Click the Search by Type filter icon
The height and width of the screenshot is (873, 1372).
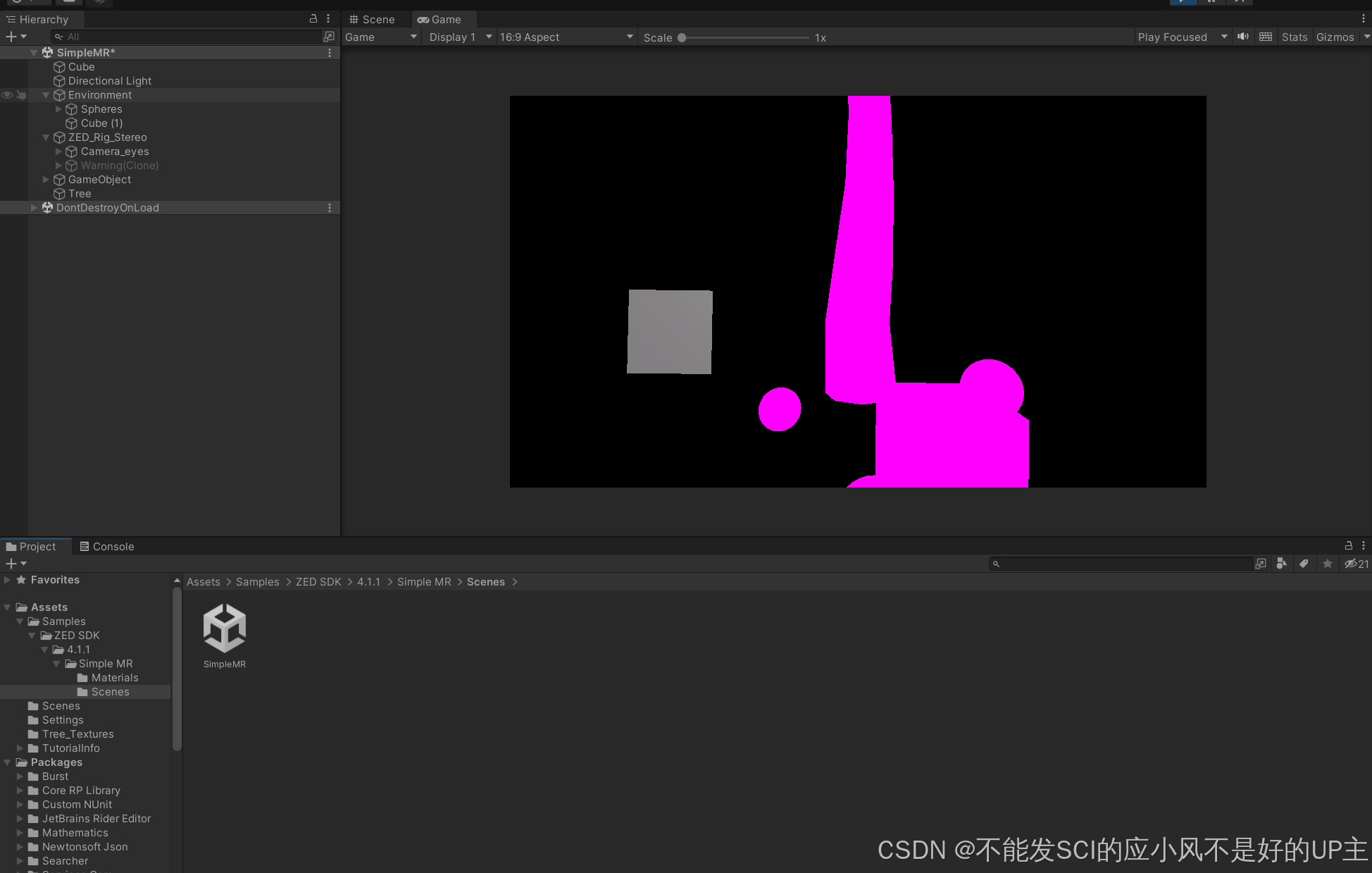(1281, 564)
